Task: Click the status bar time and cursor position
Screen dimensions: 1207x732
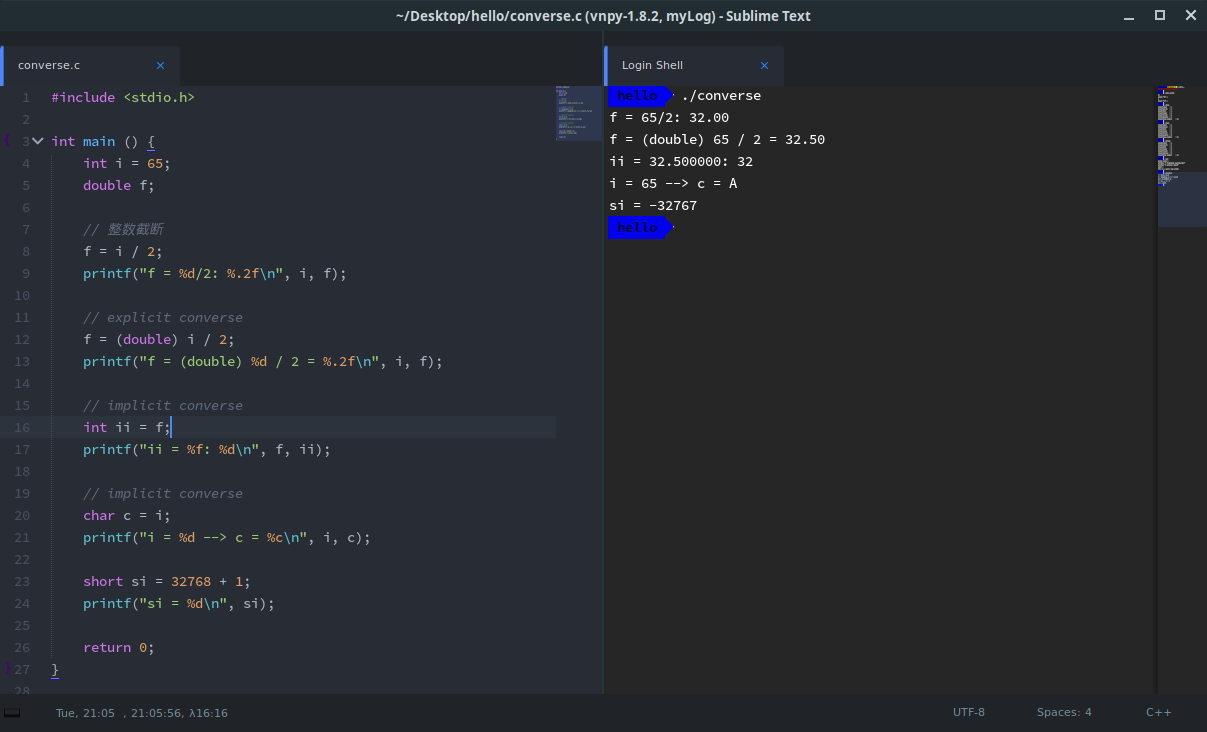Action: pyautogui.click(x=142, y=713)
